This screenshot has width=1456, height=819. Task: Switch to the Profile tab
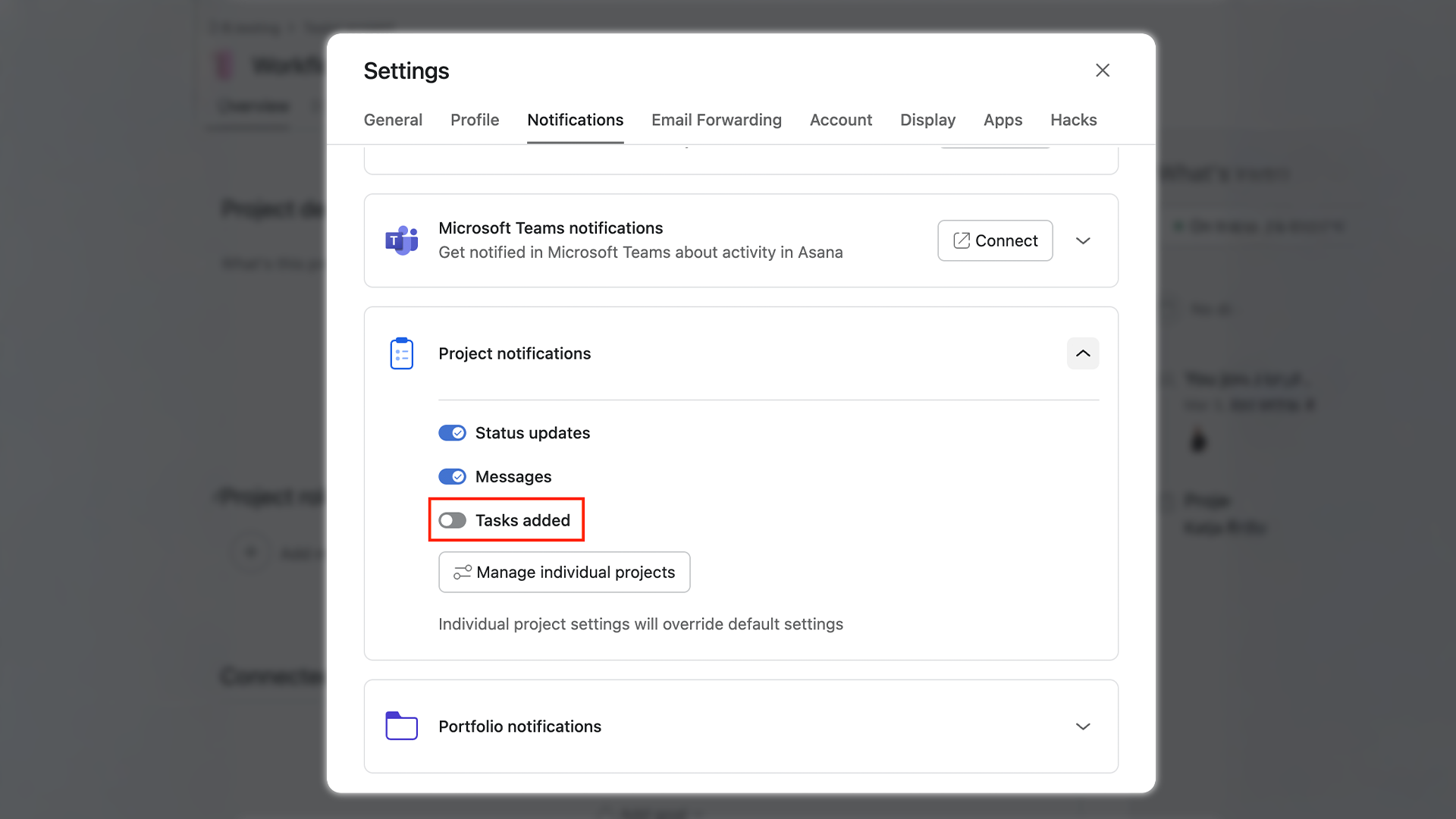[x=475, y=120]
